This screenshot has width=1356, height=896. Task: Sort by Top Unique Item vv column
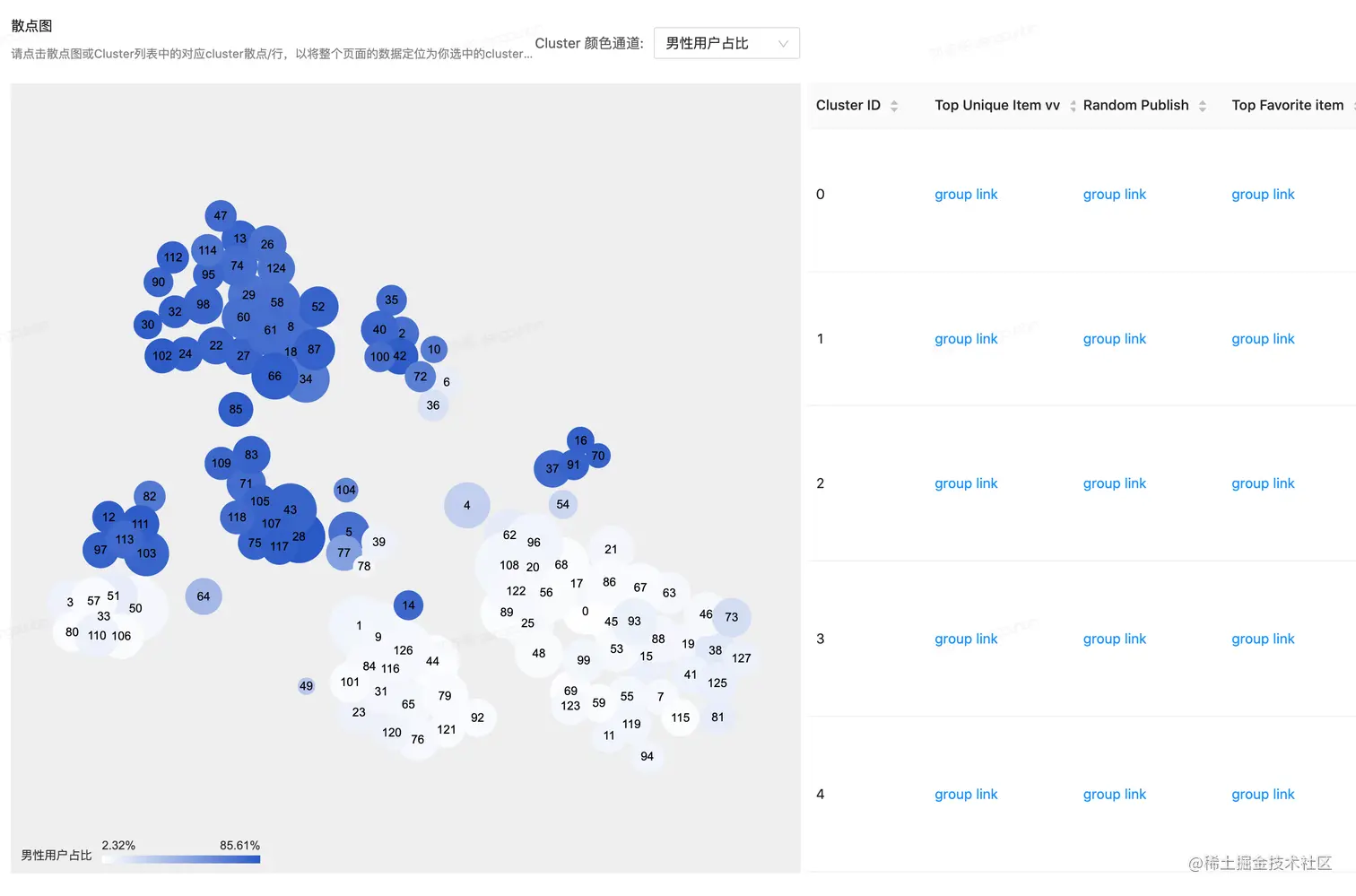click(1073, 106)
